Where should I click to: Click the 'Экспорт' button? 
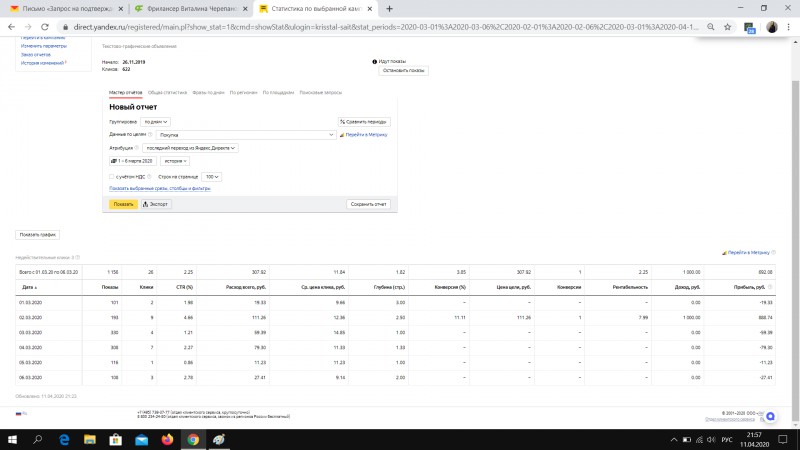(x=156, y=204)
